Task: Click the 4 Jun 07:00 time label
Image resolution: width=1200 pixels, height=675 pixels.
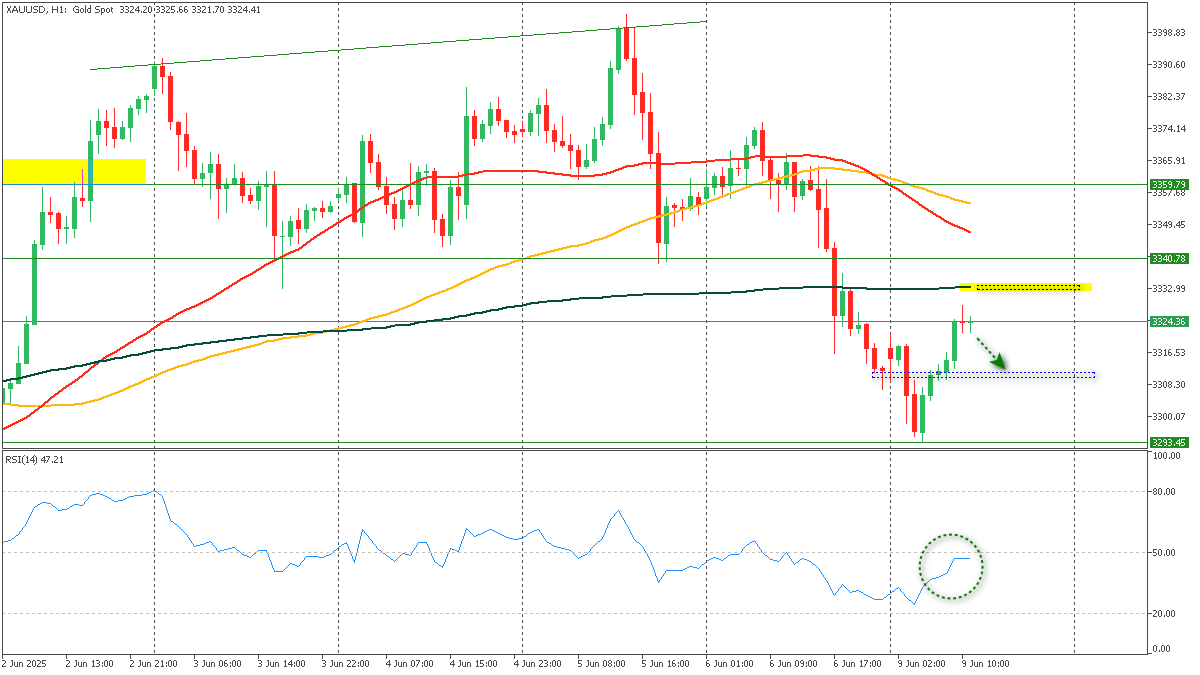Action: click(x=409, y=662)
